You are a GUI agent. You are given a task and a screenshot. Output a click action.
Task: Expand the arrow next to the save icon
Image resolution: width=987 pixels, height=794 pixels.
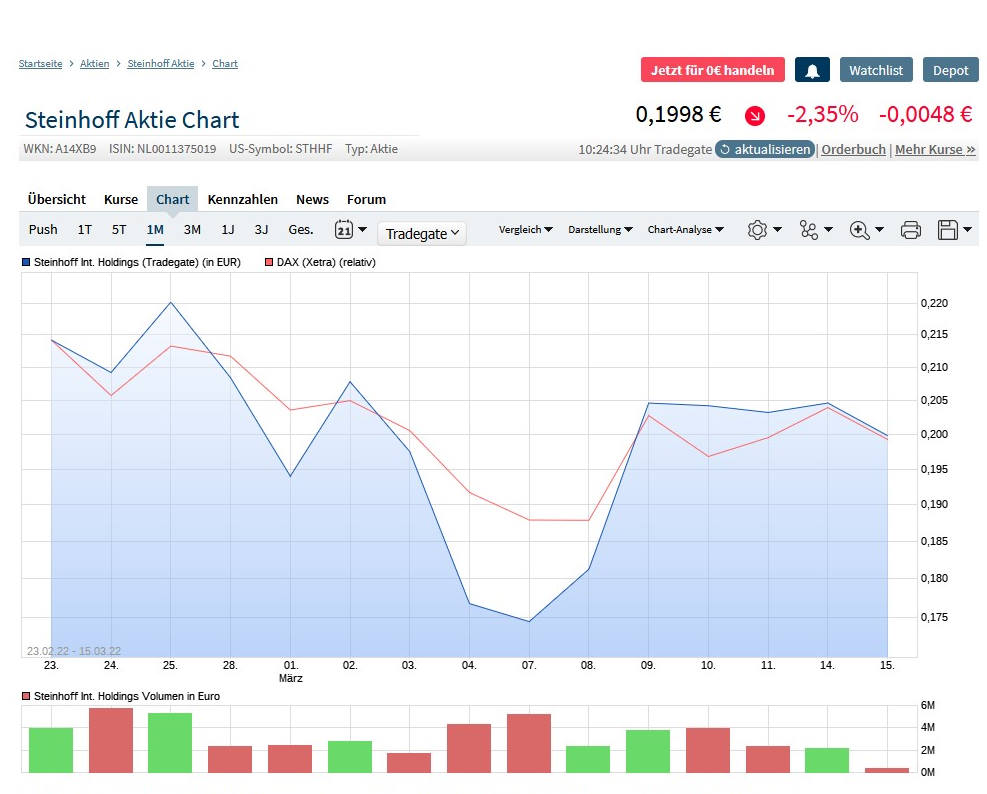pyautogui.click(x=967, y=230)
